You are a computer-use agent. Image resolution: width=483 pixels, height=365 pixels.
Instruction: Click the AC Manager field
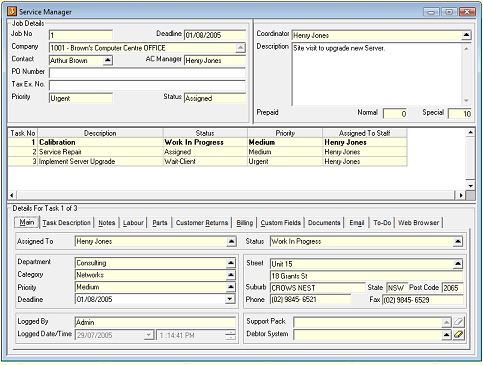215,60
